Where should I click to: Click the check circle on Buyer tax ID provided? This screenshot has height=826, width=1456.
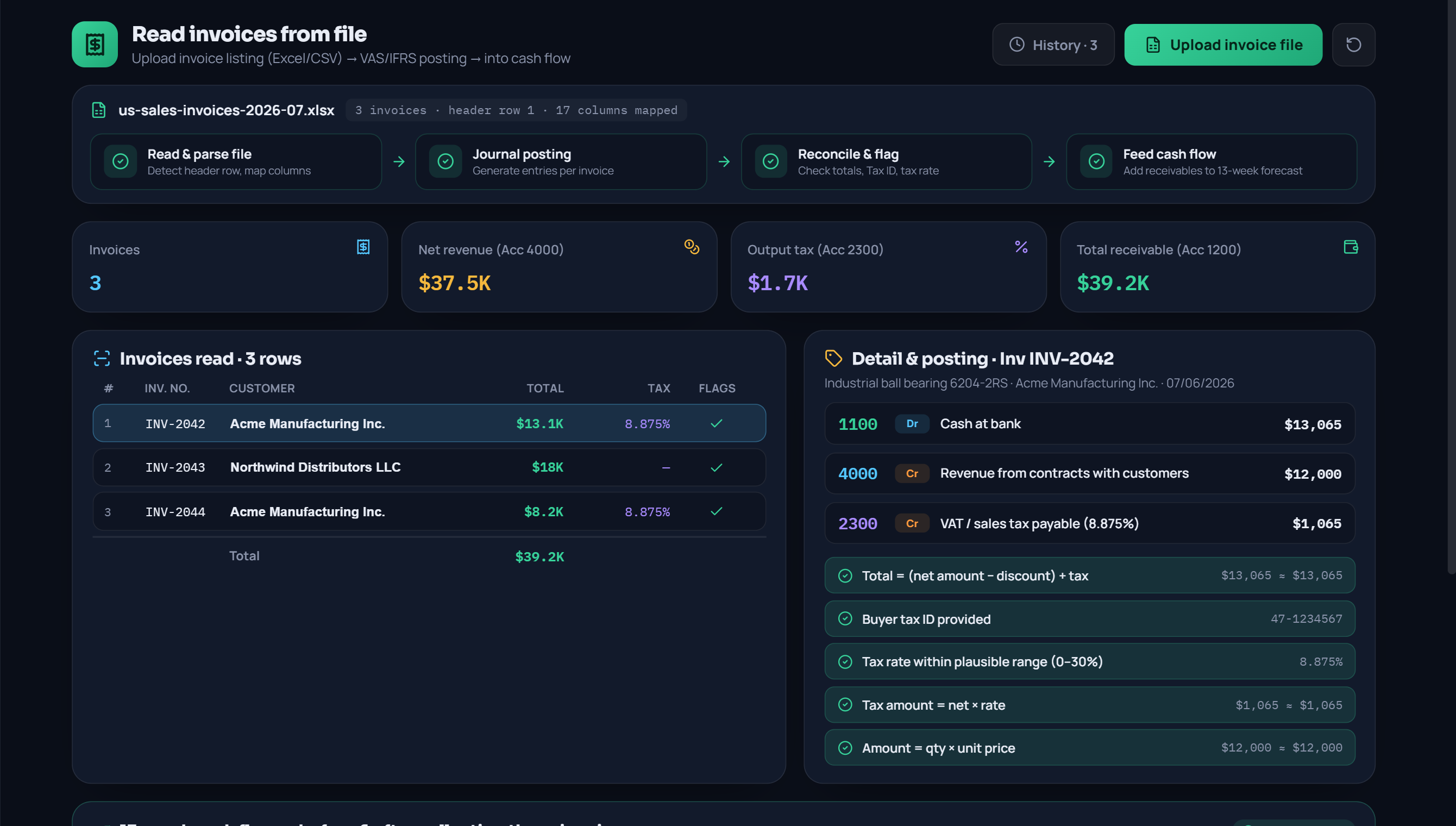[845, 619]
